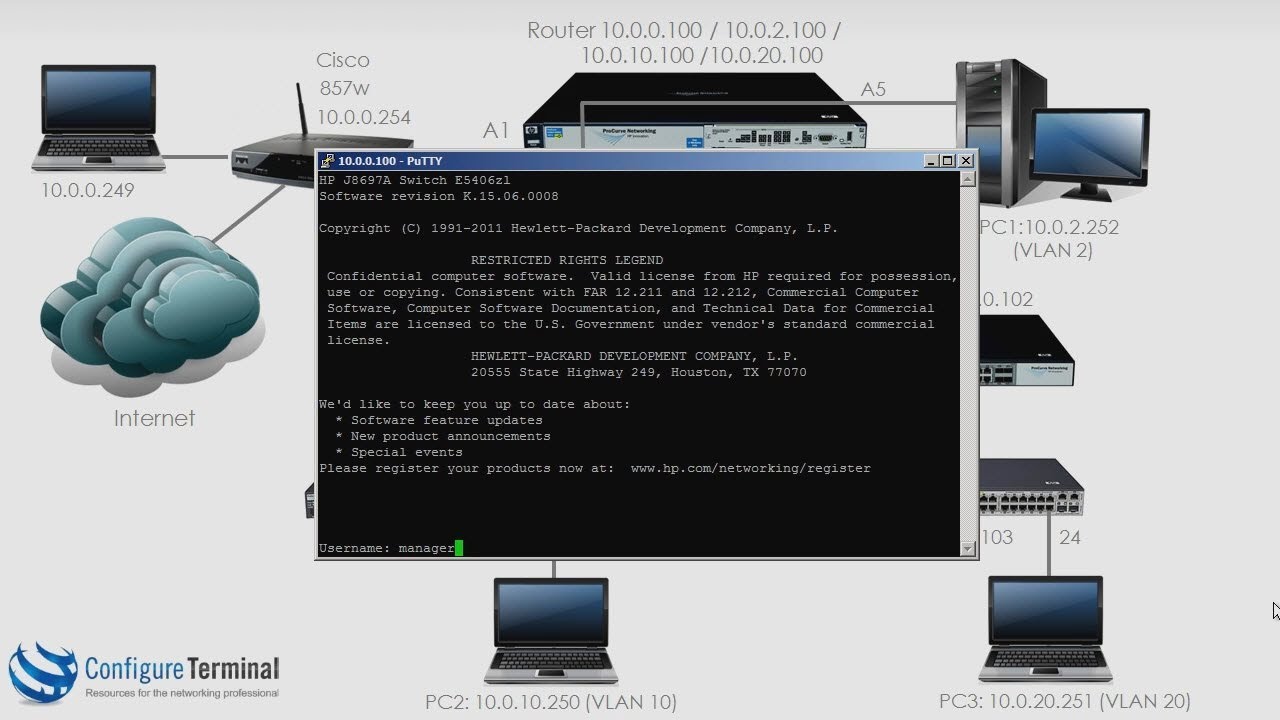Click the PC3 laptop icon

click(1046, 628)
